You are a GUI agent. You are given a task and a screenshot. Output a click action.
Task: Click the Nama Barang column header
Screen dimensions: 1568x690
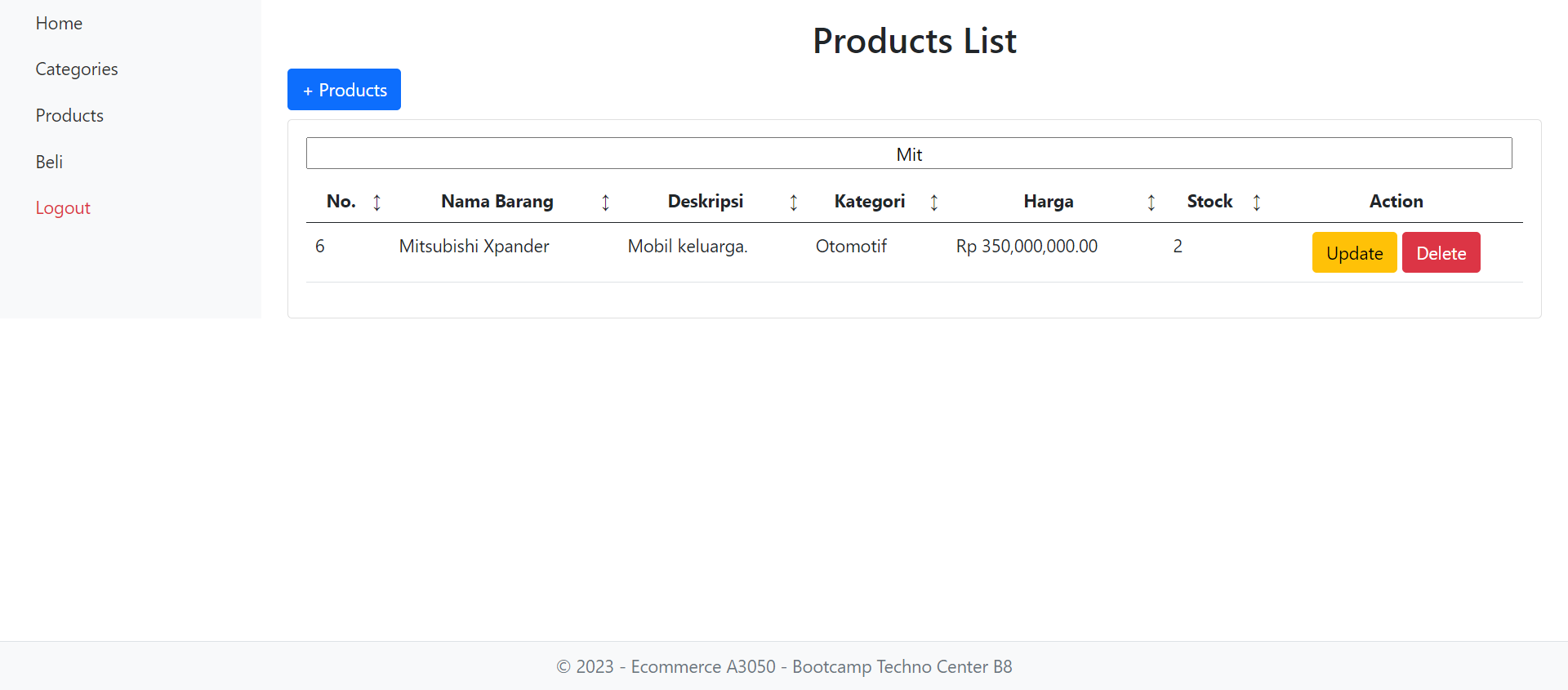[x=497, y=202]
